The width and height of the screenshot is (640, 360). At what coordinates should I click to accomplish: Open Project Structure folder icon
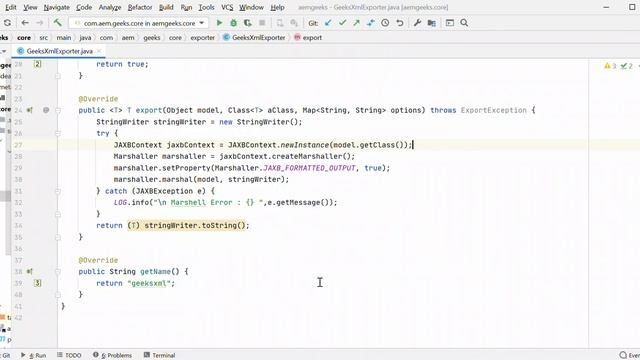(431, 23)
